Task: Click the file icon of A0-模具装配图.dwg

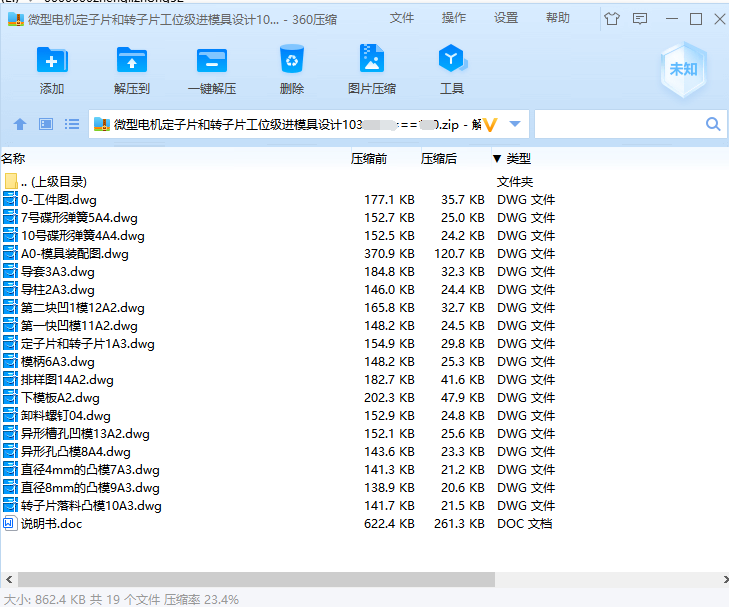Action: (x=10, y=253)
